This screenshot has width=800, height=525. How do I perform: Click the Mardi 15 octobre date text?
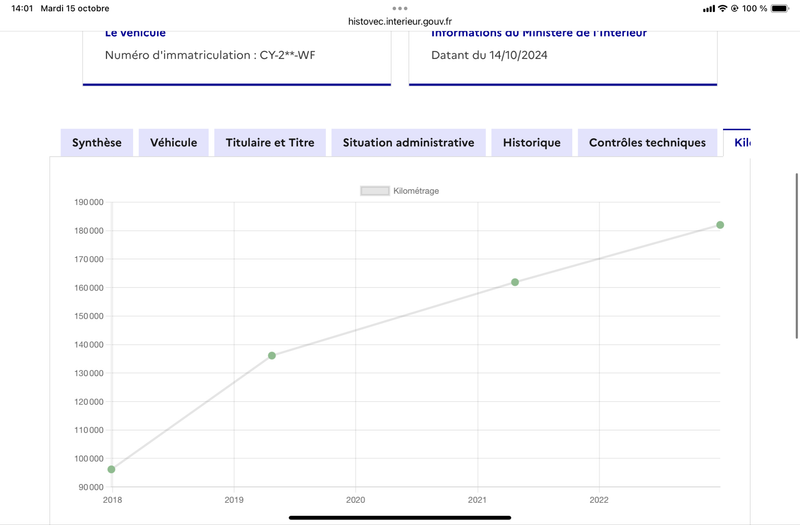[75, 8]
